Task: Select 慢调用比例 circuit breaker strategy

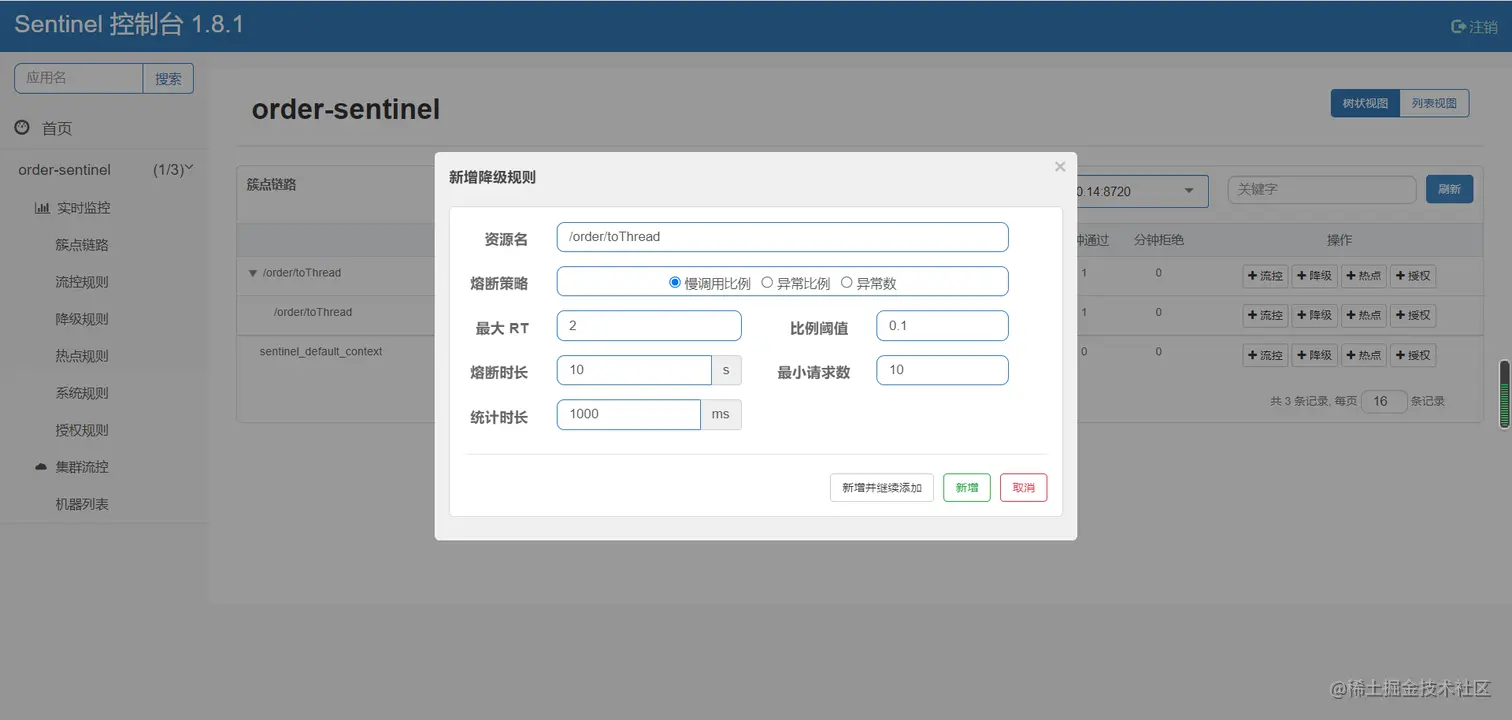Action: [675, 283]
